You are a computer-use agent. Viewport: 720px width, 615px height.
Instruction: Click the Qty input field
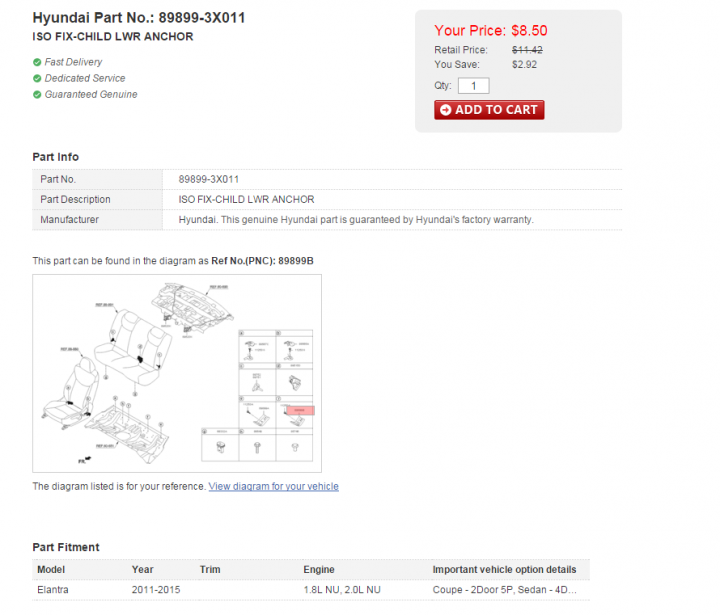pyautogui.click(x=473, y=86)
